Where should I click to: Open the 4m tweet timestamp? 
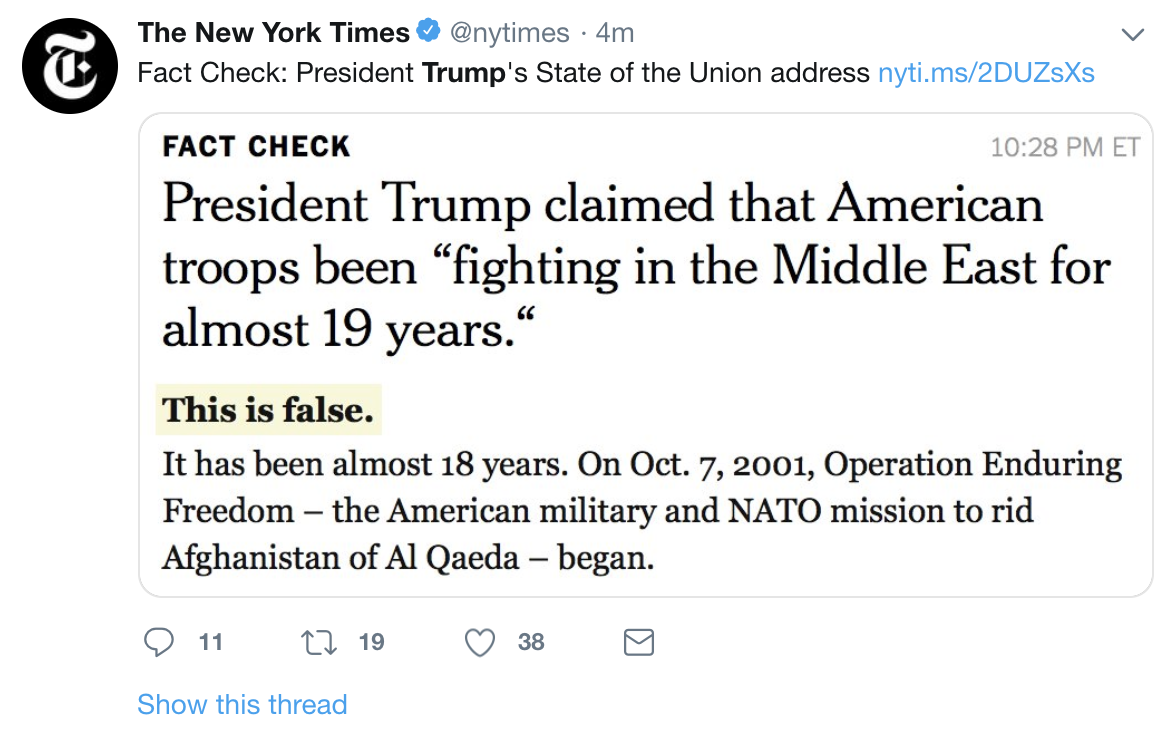click(x=615, y=33)
